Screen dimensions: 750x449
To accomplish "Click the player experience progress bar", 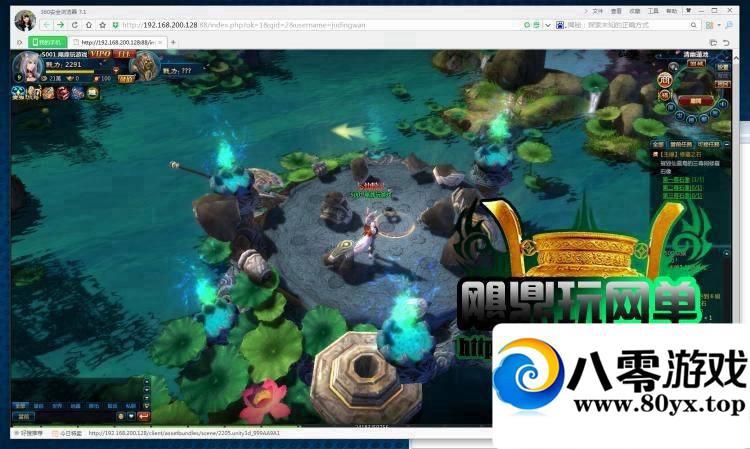I will point(69,72).
